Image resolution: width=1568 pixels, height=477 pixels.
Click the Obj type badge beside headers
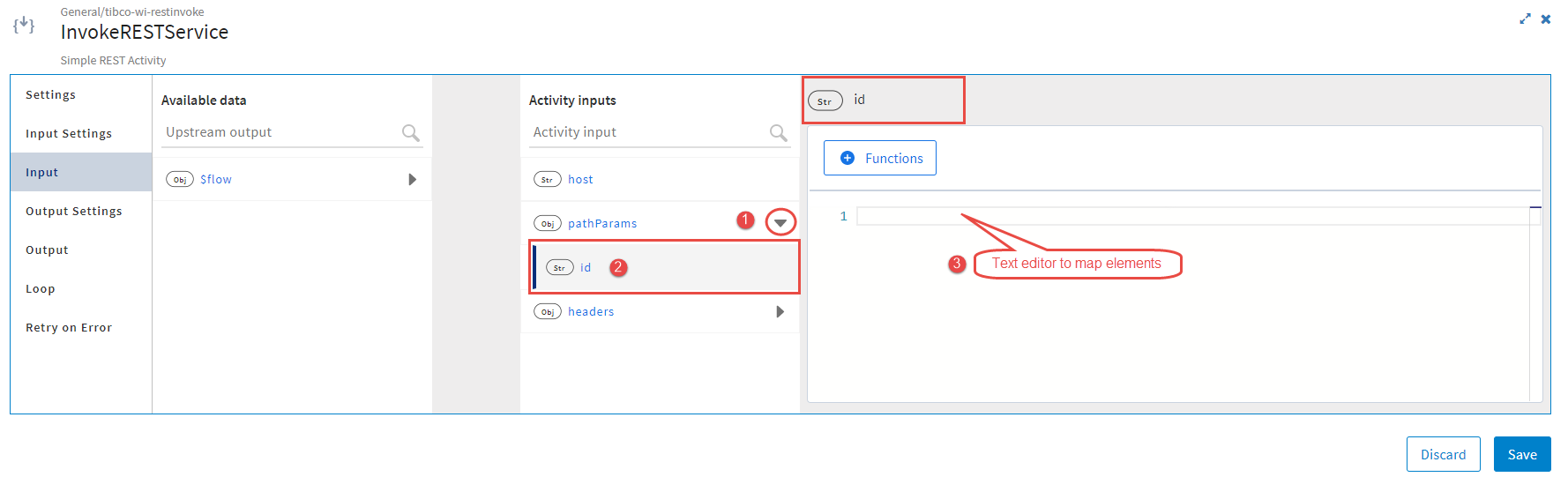pos(547,312)
